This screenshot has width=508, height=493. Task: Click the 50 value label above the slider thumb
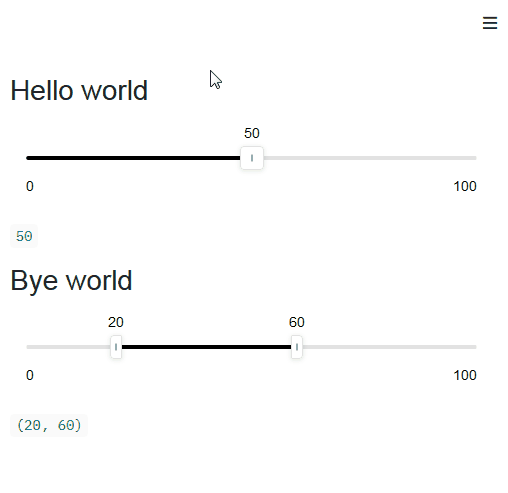pyautogui.click(x=252, y=133)
